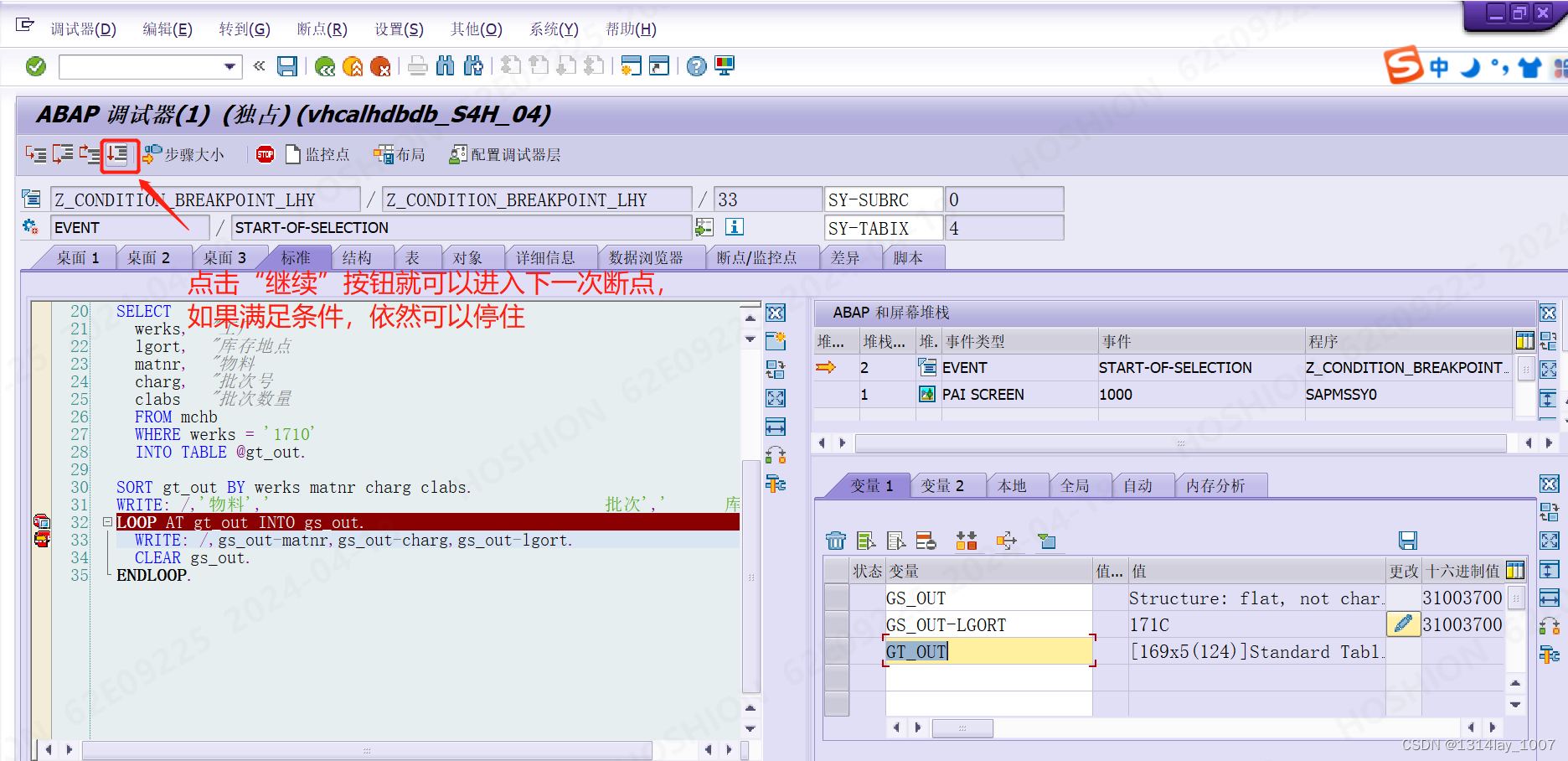Close the source code tool via its side icon
The width and height of the screenshot is (1568, 761).
(x=776, y=313)
